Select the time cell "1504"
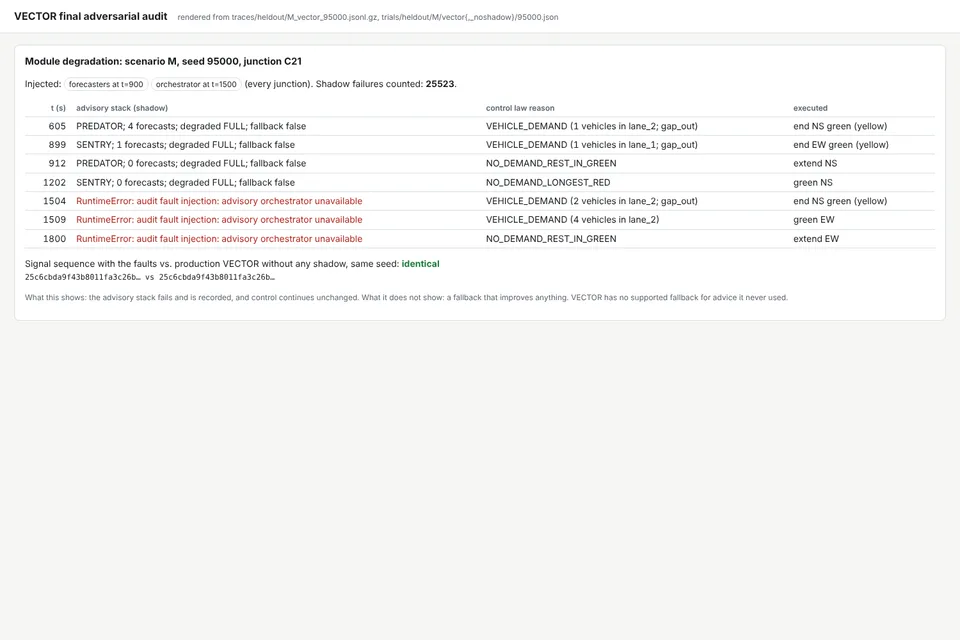960x640 pixels. point(54,201)
